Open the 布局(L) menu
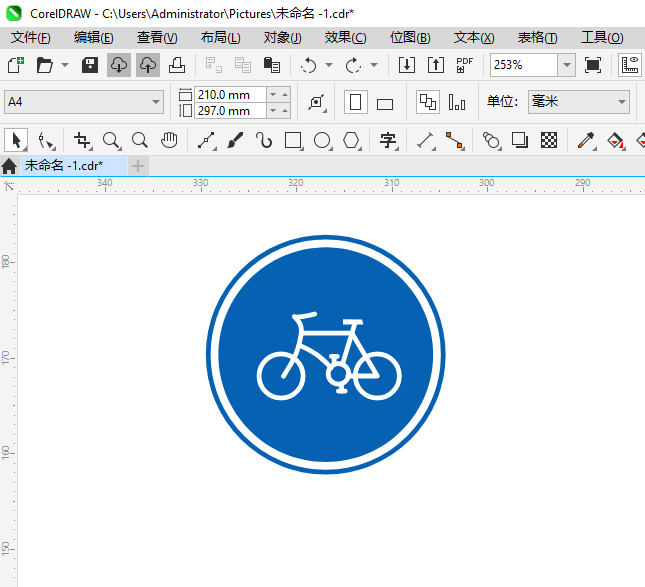The height and width of the screenshot is (587, 645). tap(220, 38)
